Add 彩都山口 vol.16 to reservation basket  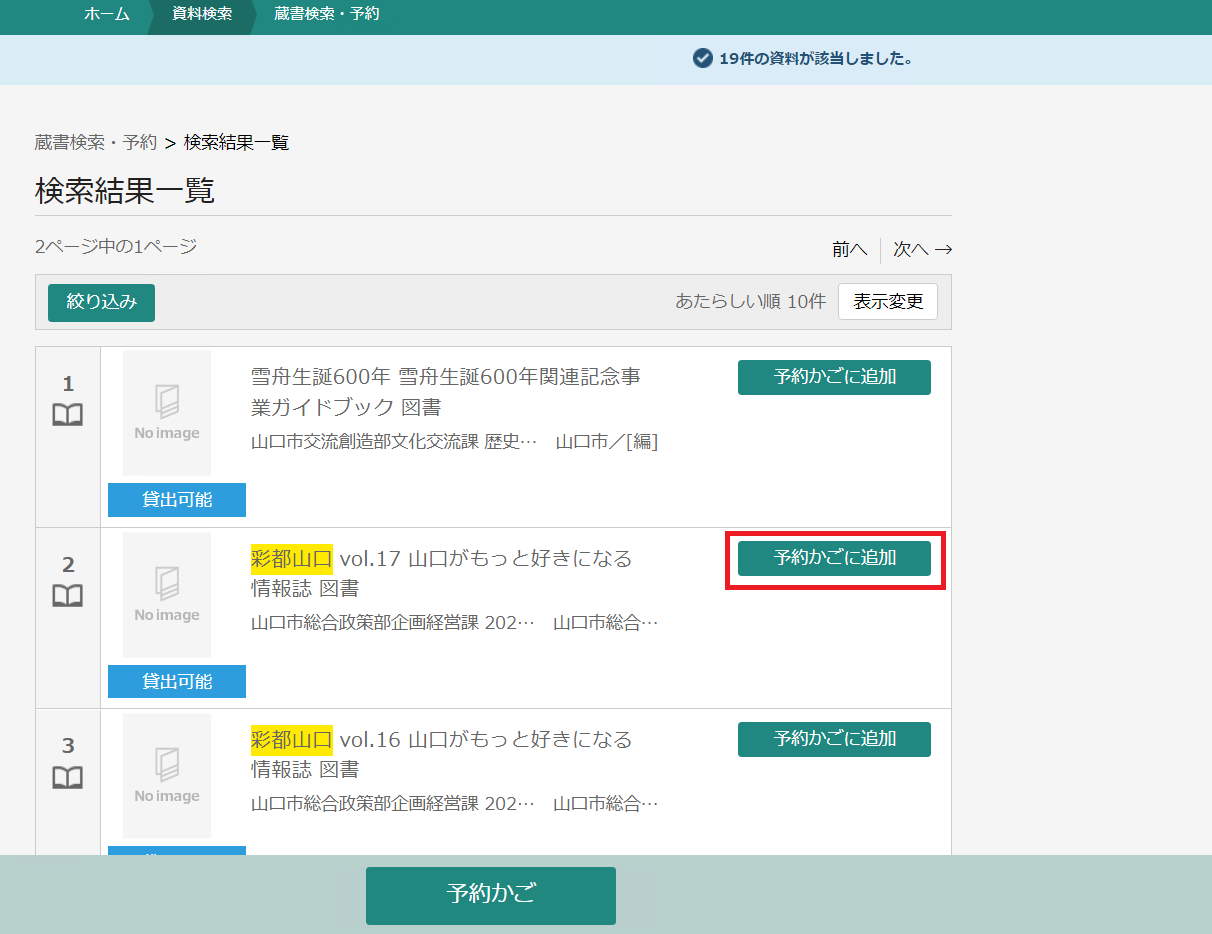(834, 739)
